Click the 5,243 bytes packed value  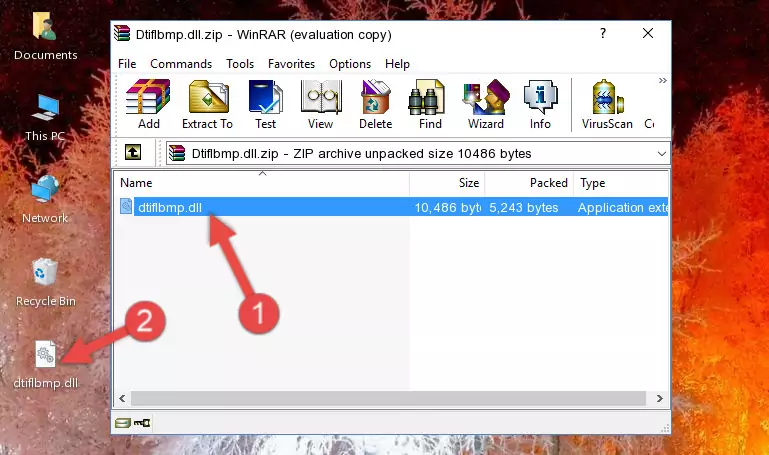click(523, 208)
